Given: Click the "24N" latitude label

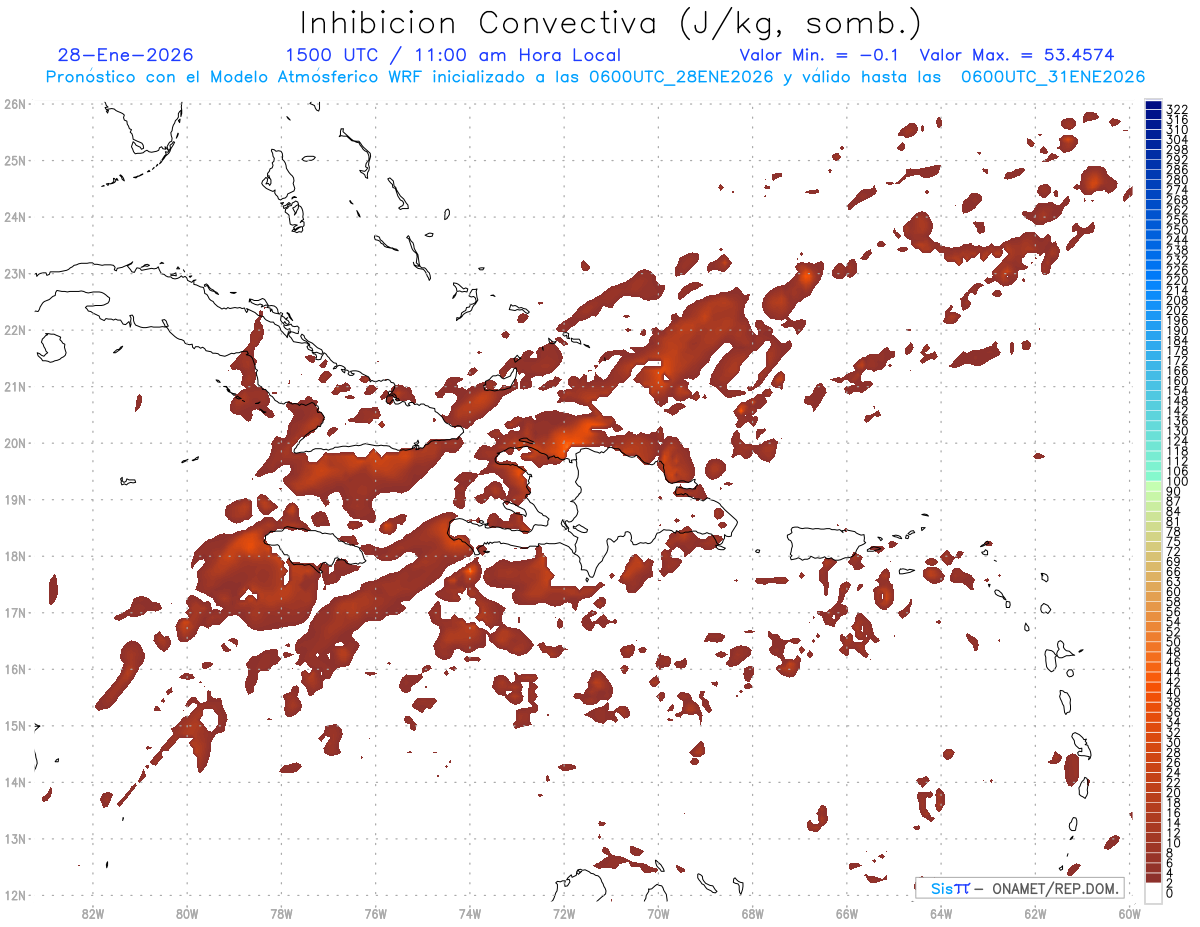Looking at the screenshot, I should coord(14,217).
